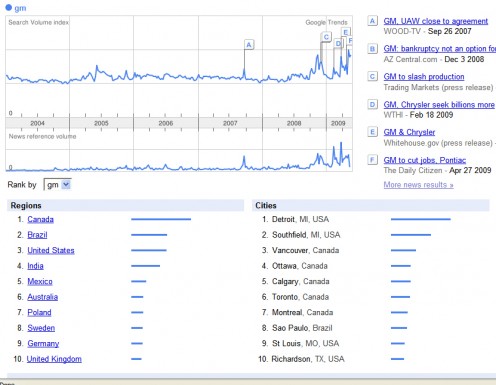The height and width of the screenshot is (385, 496).
Task: Select the Australia region link
Action: (42, 297)
